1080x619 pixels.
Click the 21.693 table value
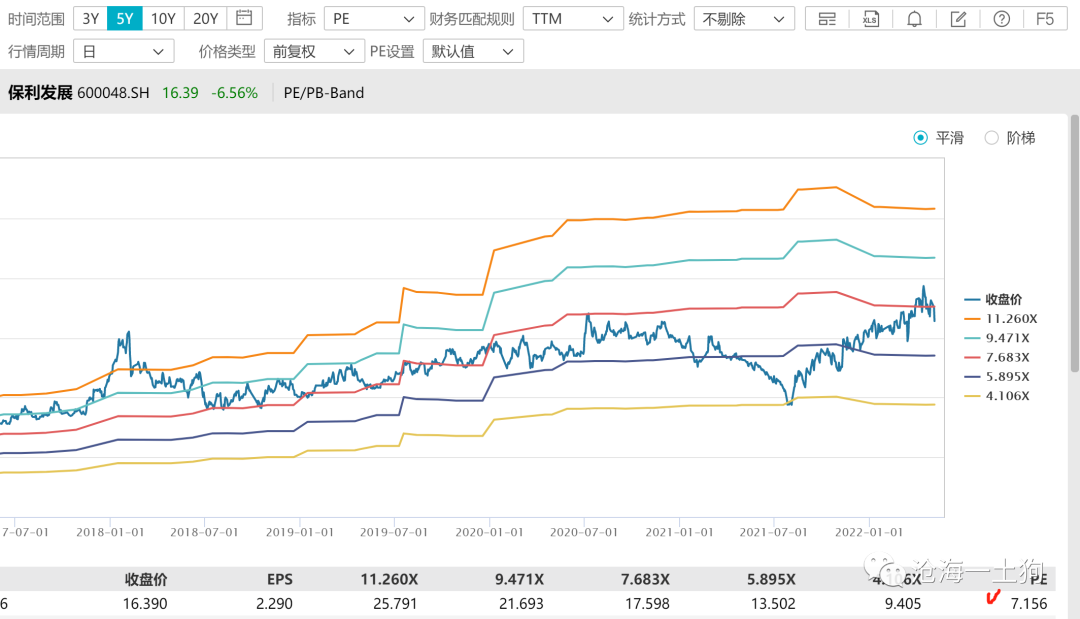tap(521, 604)
